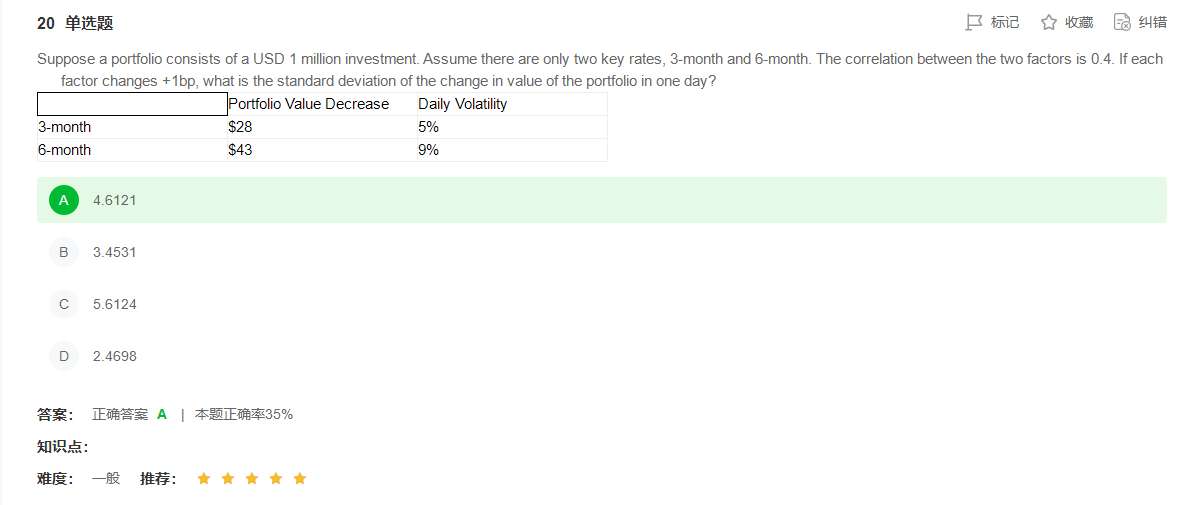Click the Portfolio Value Decrease column header
This screenshot has width=1202, height=505.
[308, 104]
